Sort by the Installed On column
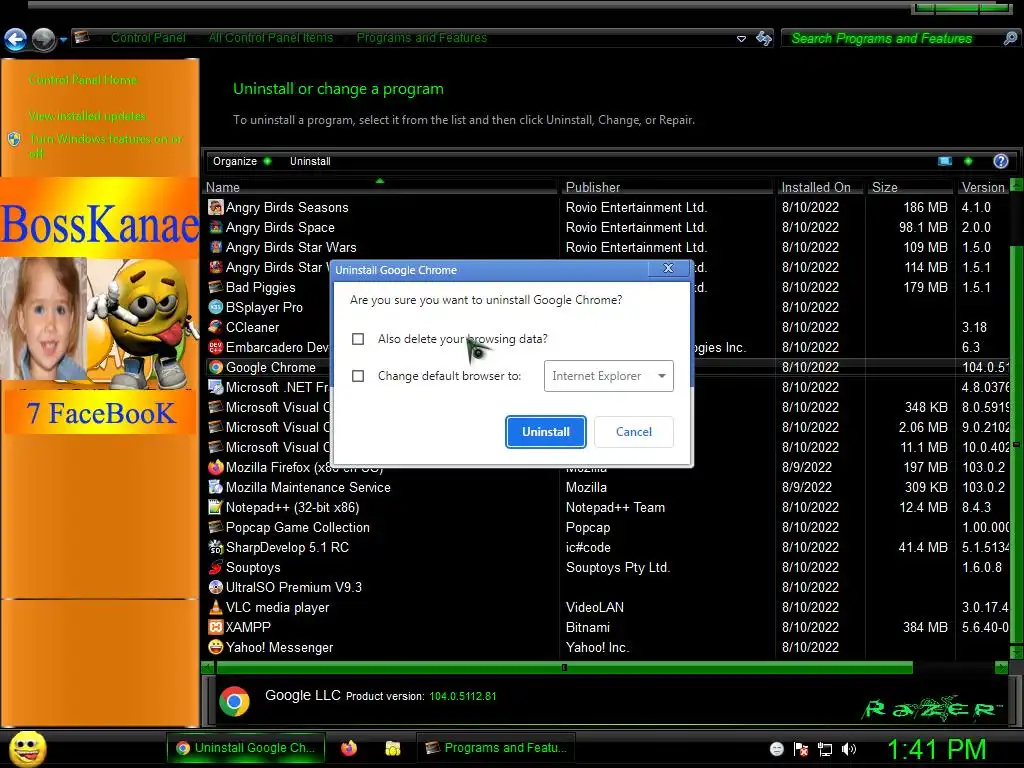Image resolution: width=1024 pixels, height=768 pixels. [x=820, y=187]
